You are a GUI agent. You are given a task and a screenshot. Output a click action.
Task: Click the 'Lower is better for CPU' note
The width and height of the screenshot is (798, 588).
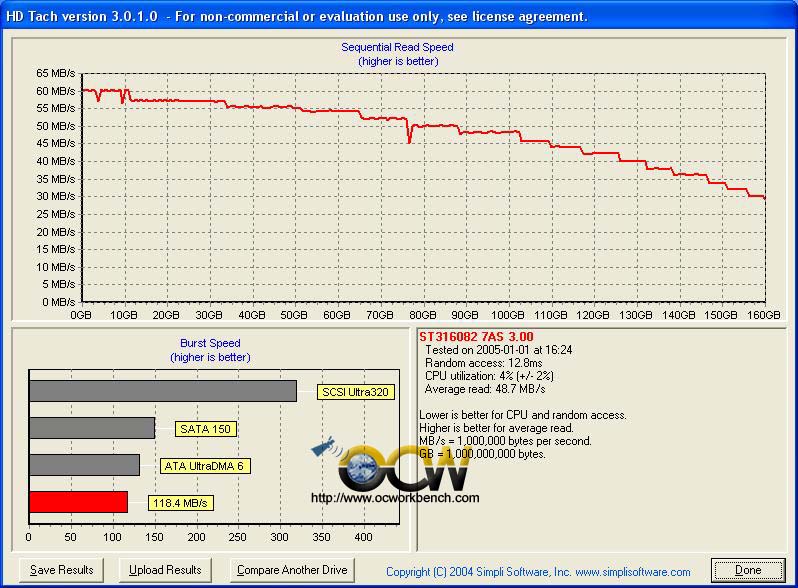tap(523, 415)
